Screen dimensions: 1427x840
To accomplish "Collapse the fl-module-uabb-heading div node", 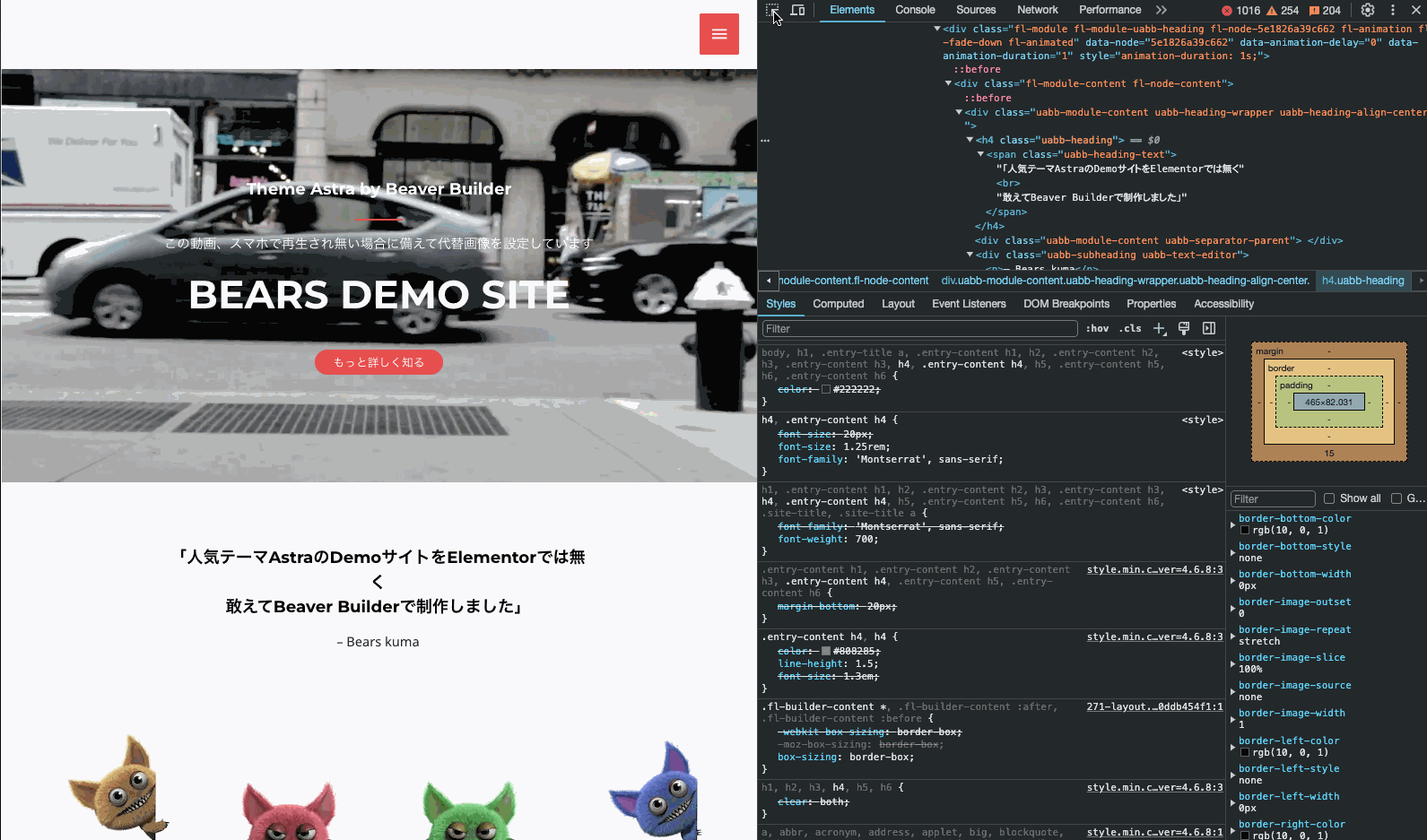I will point(937,29).
